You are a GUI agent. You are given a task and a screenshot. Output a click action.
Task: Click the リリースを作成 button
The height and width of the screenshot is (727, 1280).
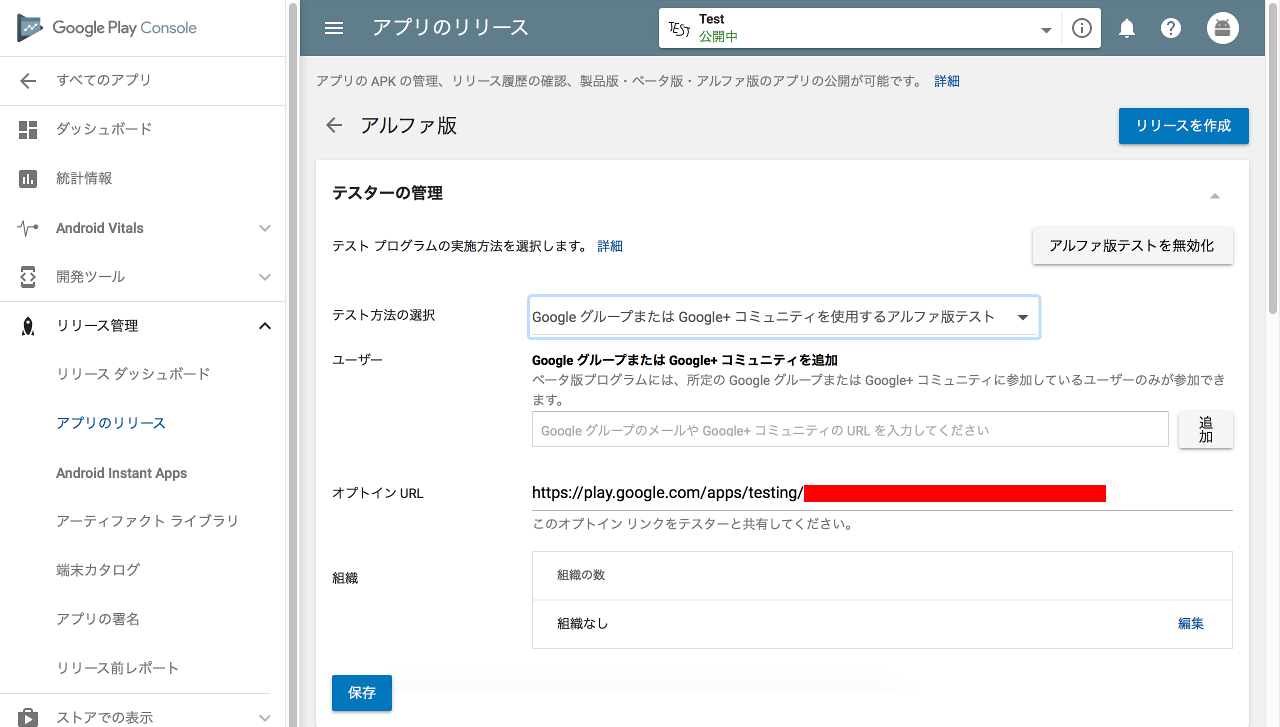(1184, 126)
